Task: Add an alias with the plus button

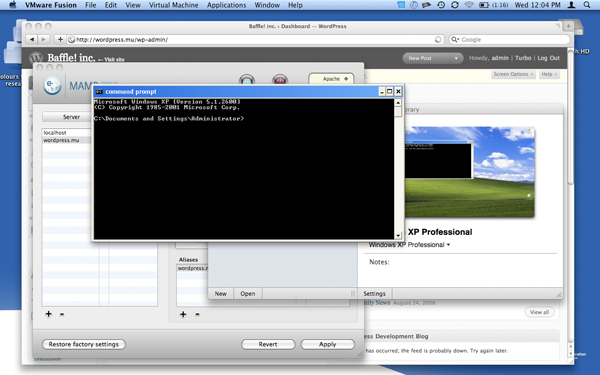Action: point(183,315)
